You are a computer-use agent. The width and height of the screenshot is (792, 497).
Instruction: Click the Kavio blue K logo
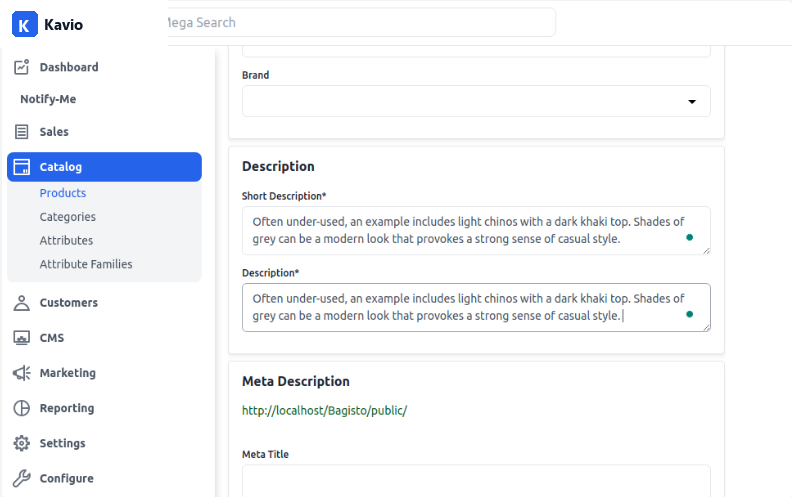point(25,24)
